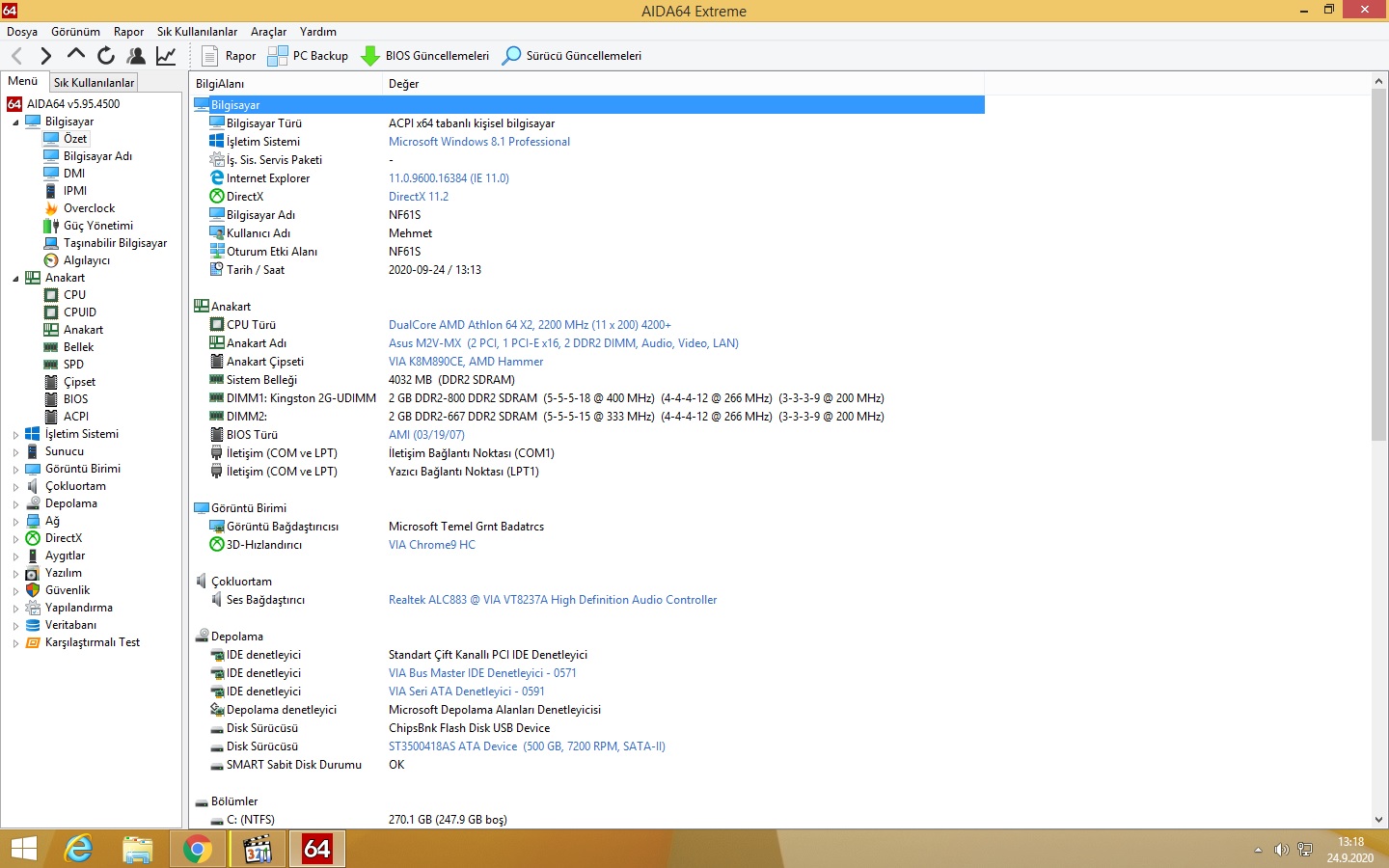The width and height of the screenshot is (1389, 868).
Task: Open the Asus M2V-MX motherboard link
Action: coord(562,343)
